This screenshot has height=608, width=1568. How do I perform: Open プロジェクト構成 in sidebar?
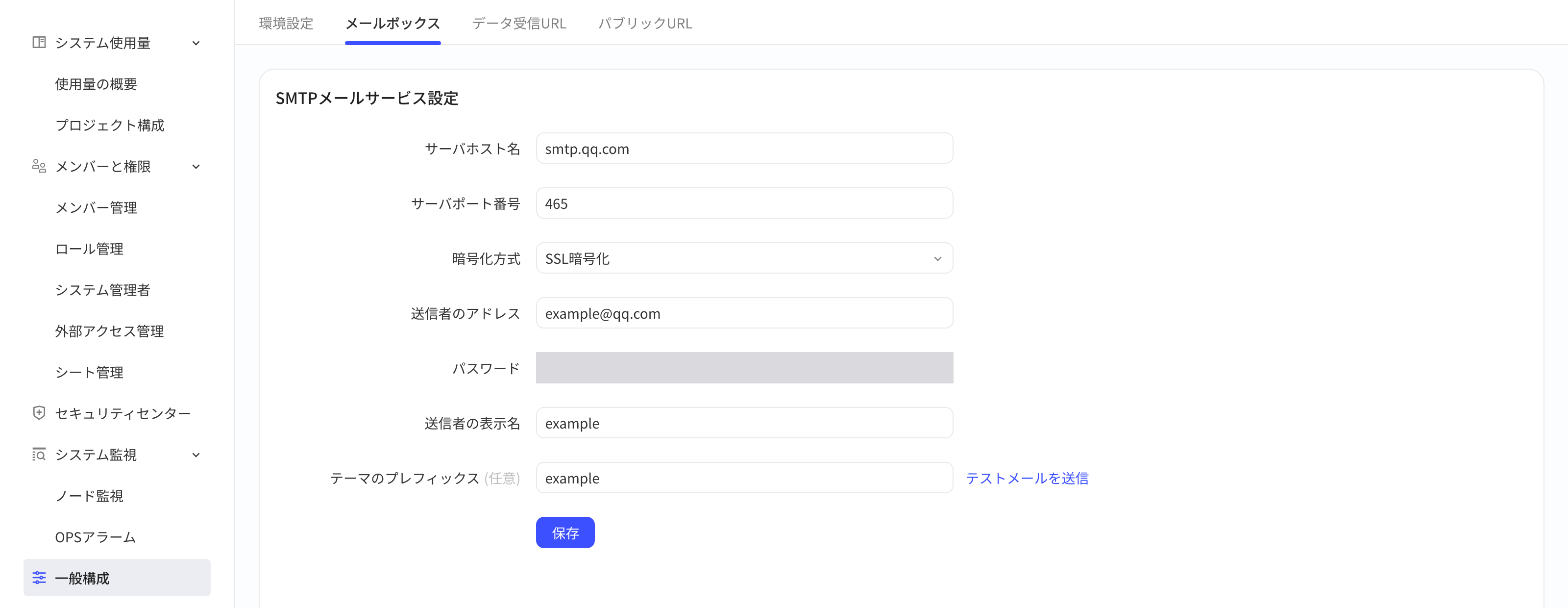[110, 125]
